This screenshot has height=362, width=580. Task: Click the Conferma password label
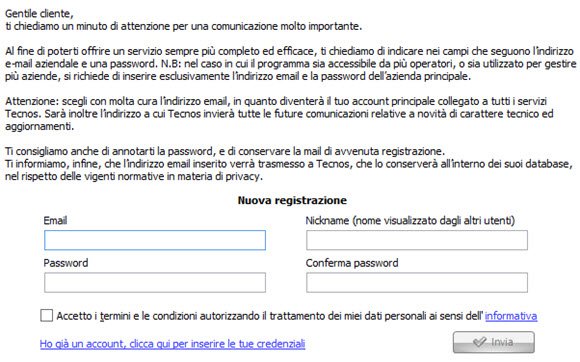(352, 263)
